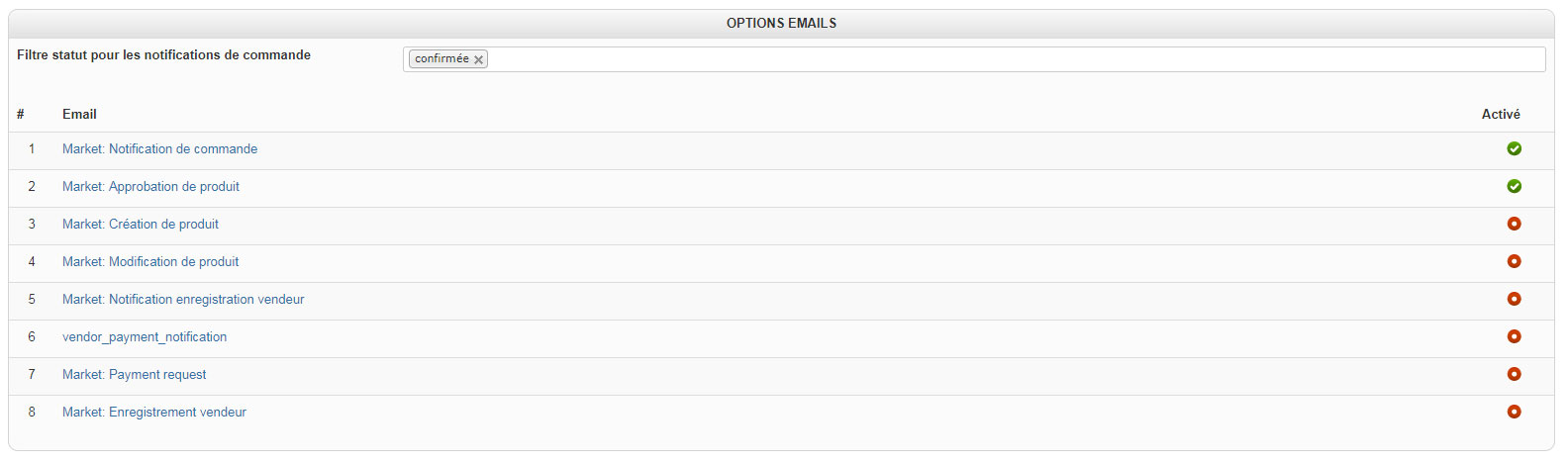1568x463 pixels.
Task: Open Market: Enregistrement vendeur email
Action: [x=154, y=412]
